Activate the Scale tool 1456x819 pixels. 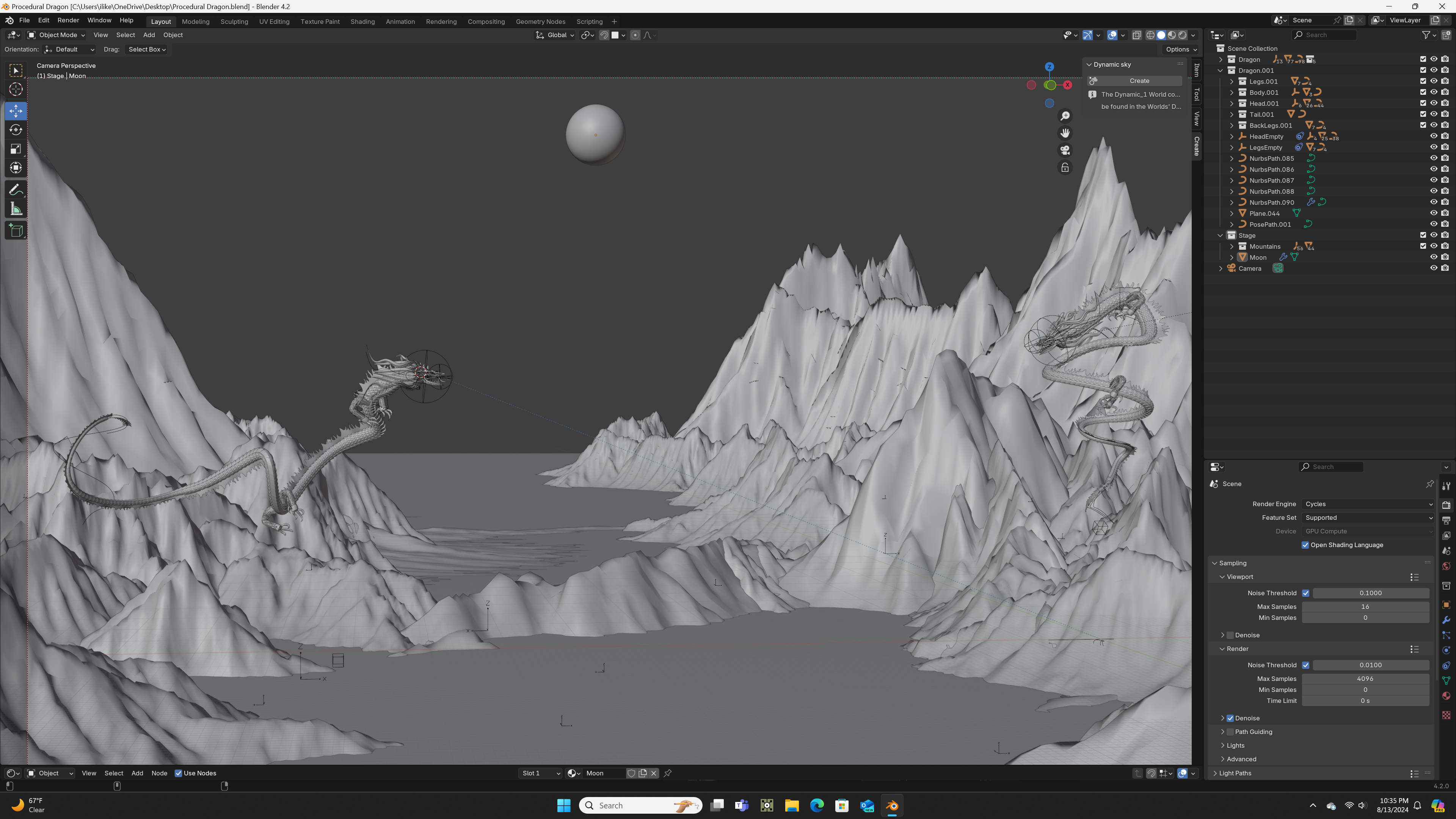pos(16,149)
